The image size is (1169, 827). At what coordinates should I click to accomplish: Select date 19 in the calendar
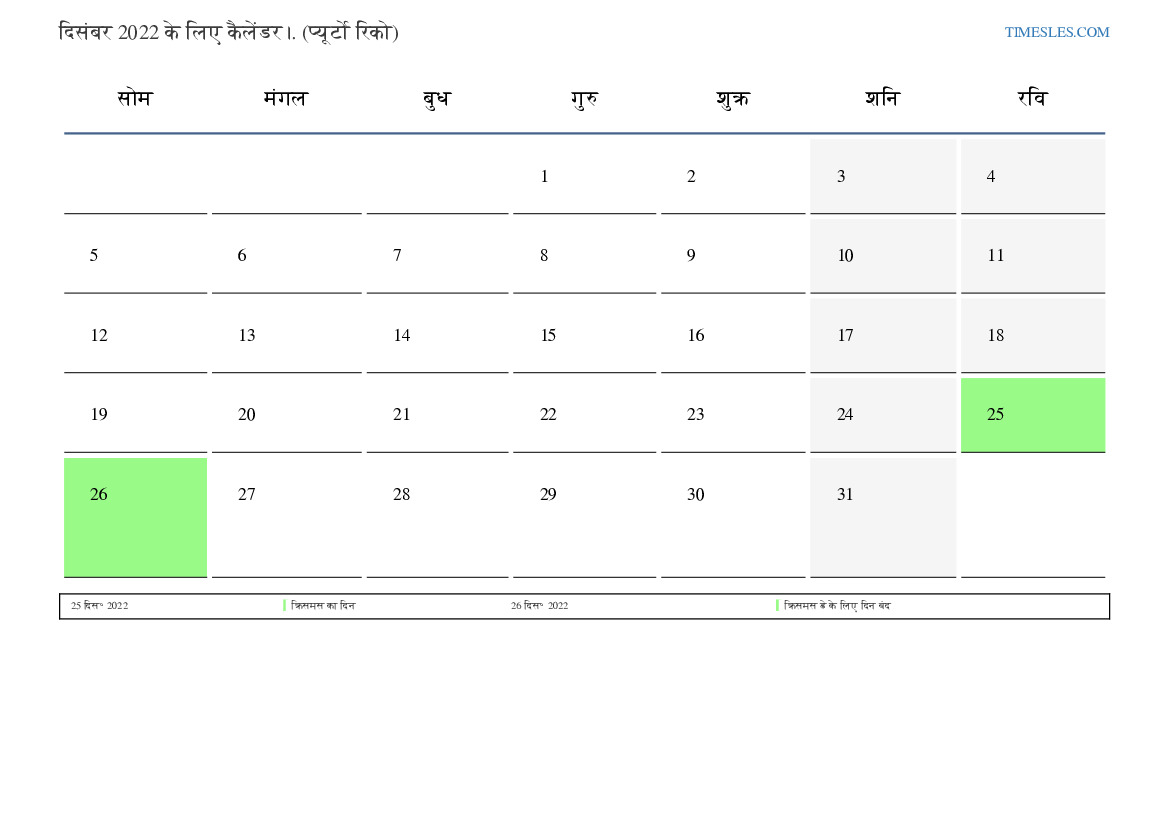(135, 415)
